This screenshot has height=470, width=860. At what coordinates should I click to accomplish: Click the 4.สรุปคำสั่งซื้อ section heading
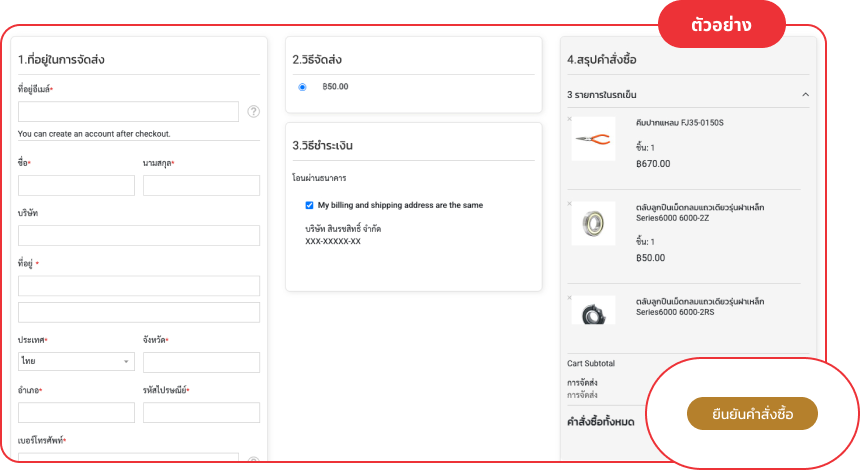[x=602, y=59]
